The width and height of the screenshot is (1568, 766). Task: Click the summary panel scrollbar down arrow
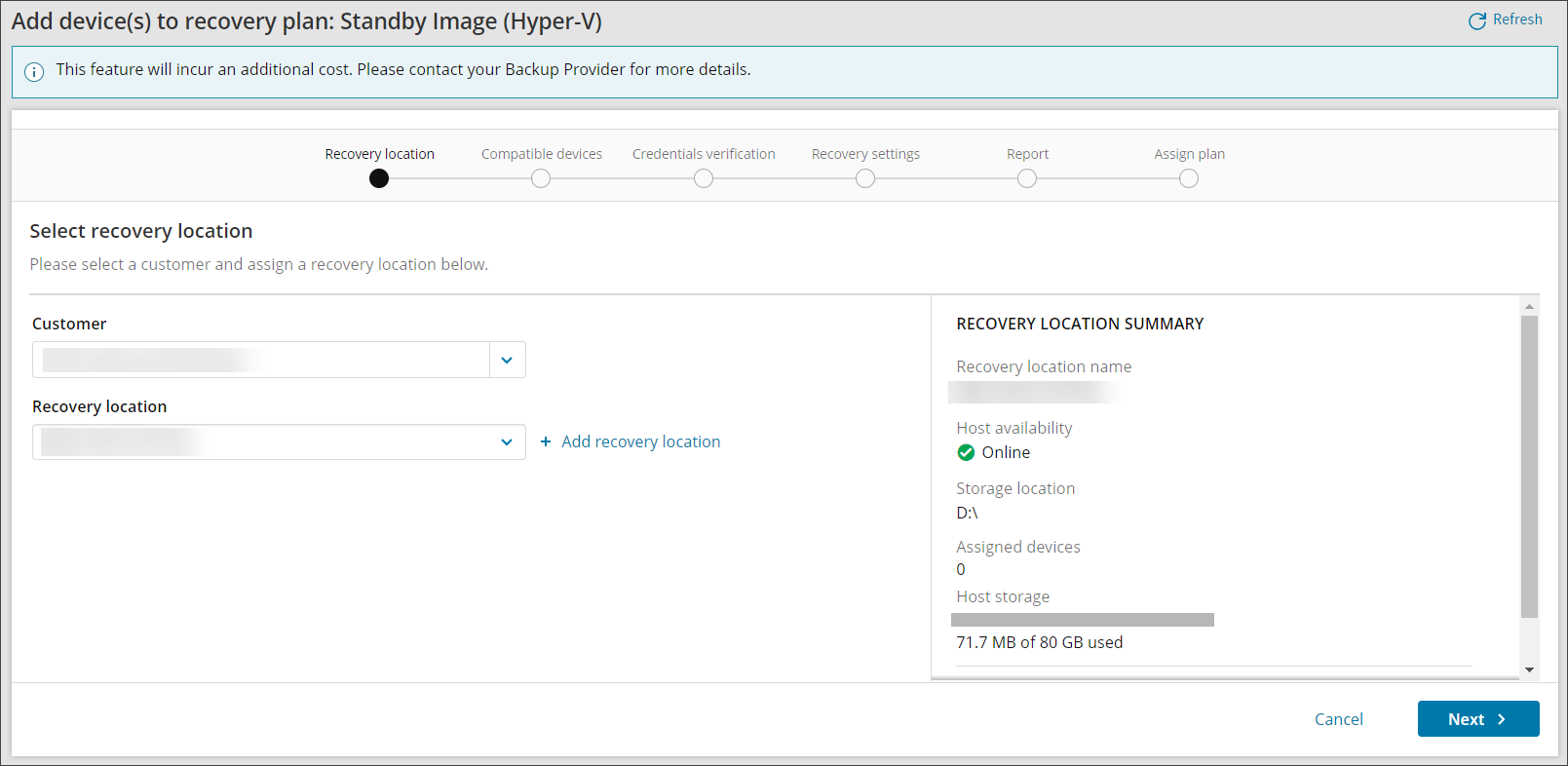(1529, 670)
